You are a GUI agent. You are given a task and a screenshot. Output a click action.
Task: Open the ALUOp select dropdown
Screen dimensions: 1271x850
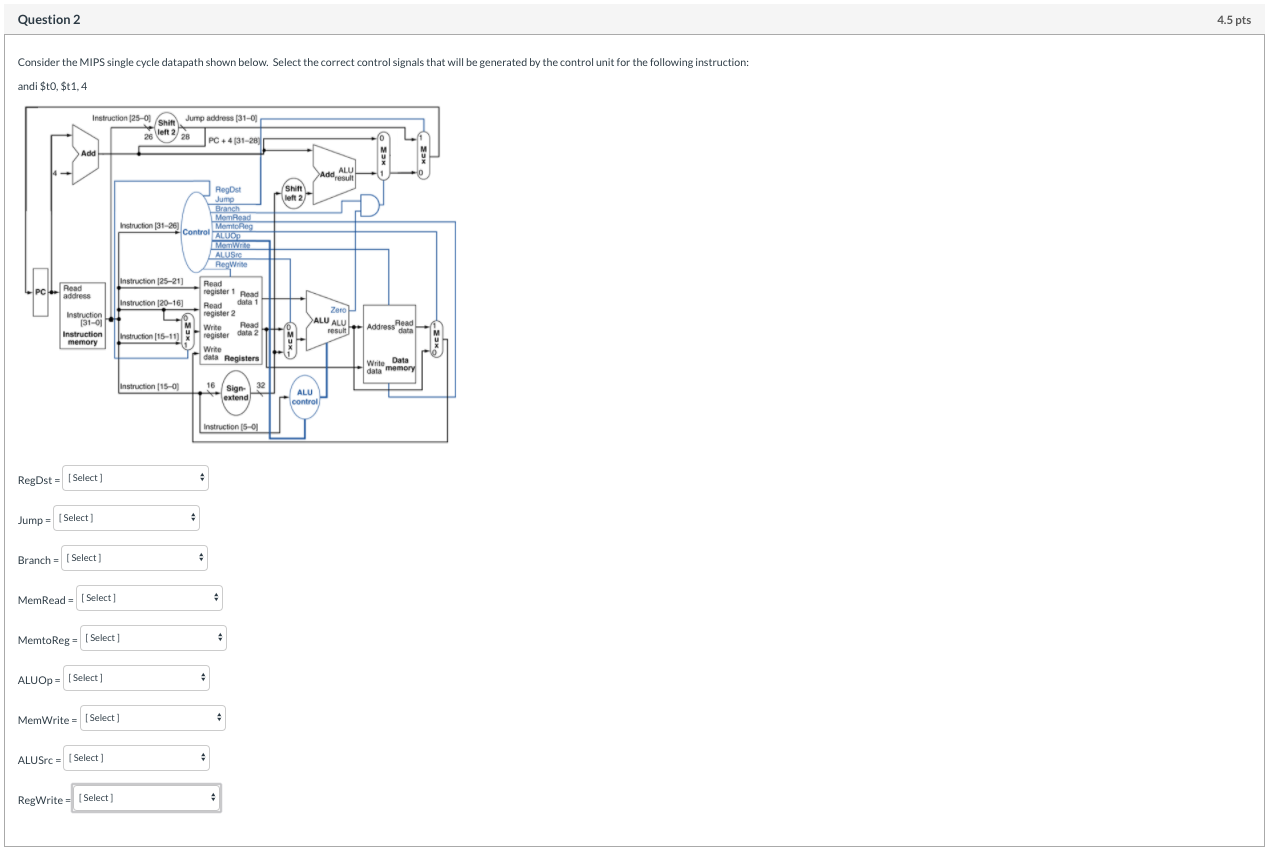[136, 677]
